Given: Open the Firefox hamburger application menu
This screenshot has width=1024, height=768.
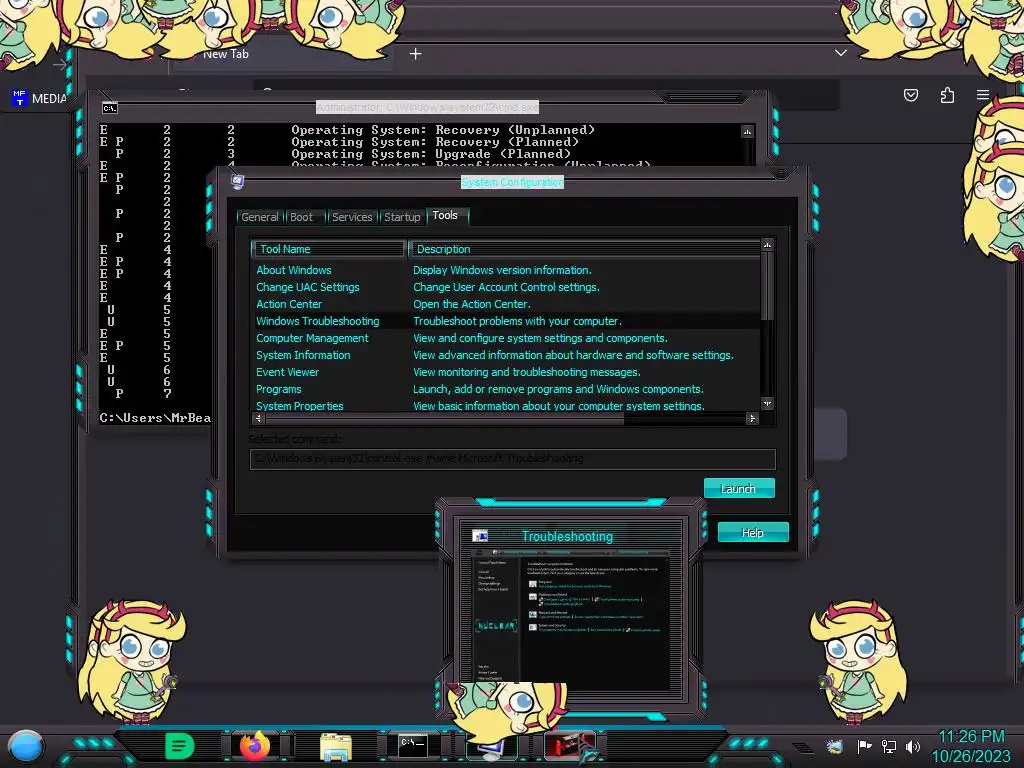Looking at the screenshot, I should [983, 95].
